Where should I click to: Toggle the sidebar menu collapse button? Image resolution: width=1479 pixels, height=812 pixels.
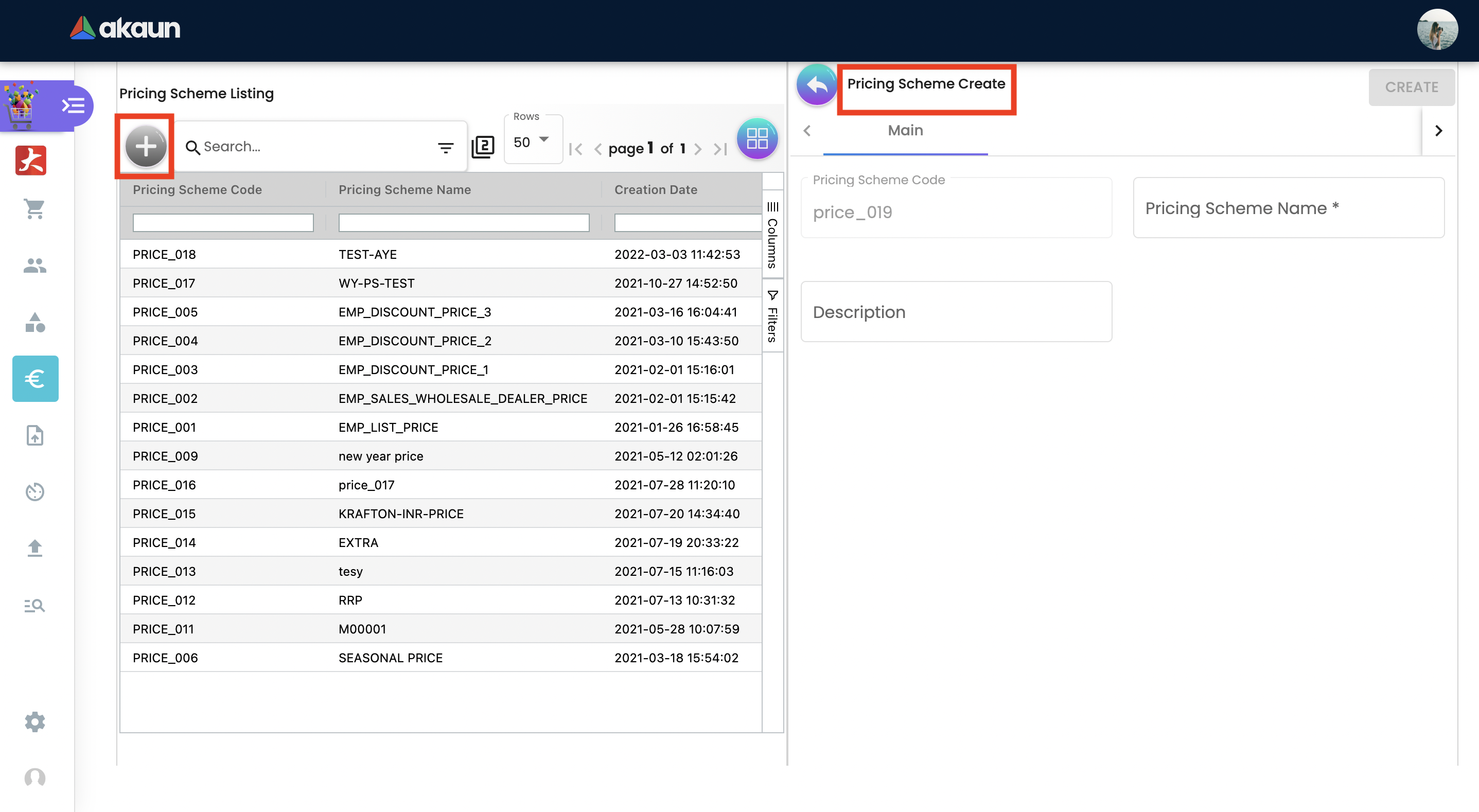(73, 105)
